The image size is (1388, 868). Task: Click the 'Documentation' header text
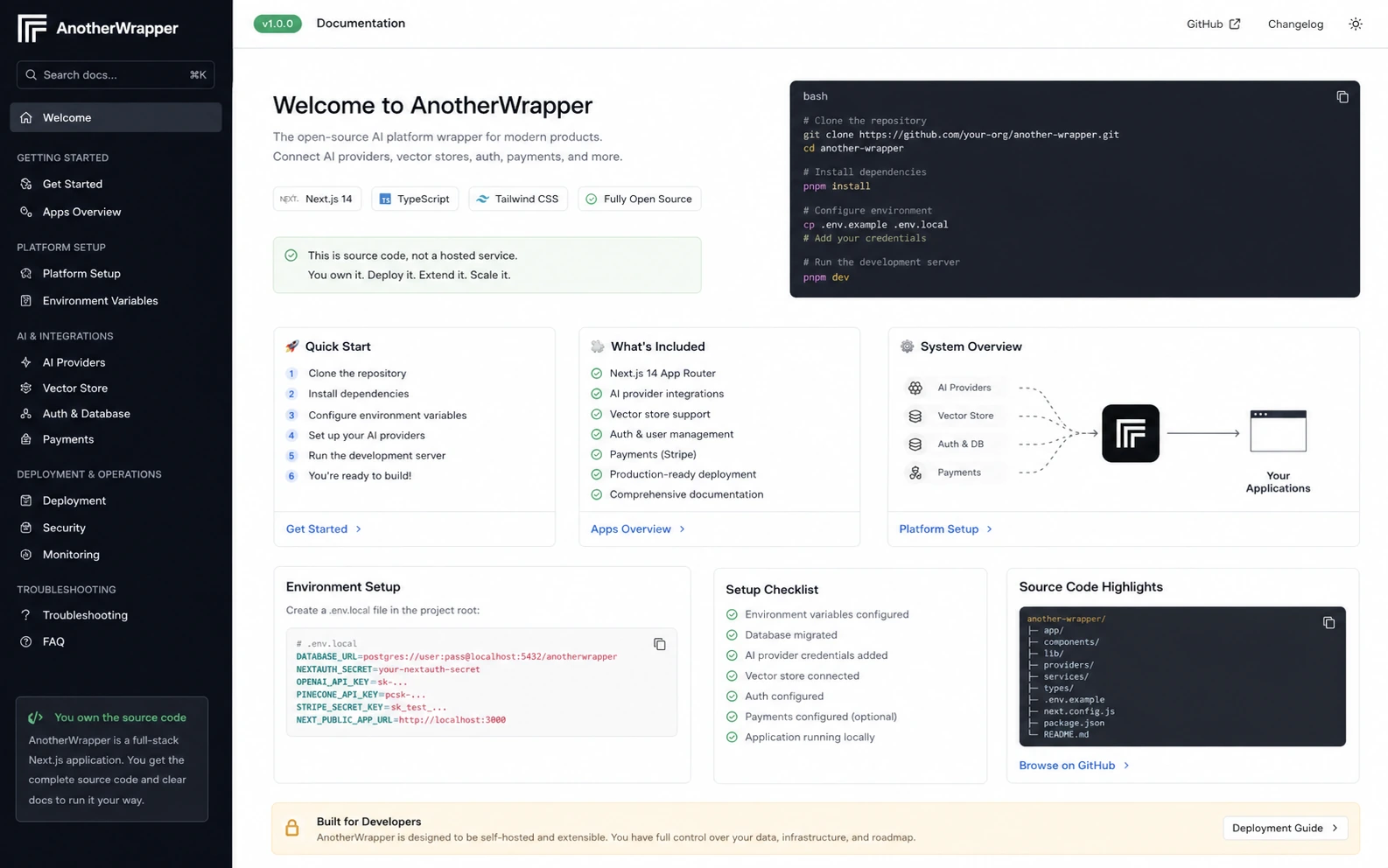click(x=361, y=24)
